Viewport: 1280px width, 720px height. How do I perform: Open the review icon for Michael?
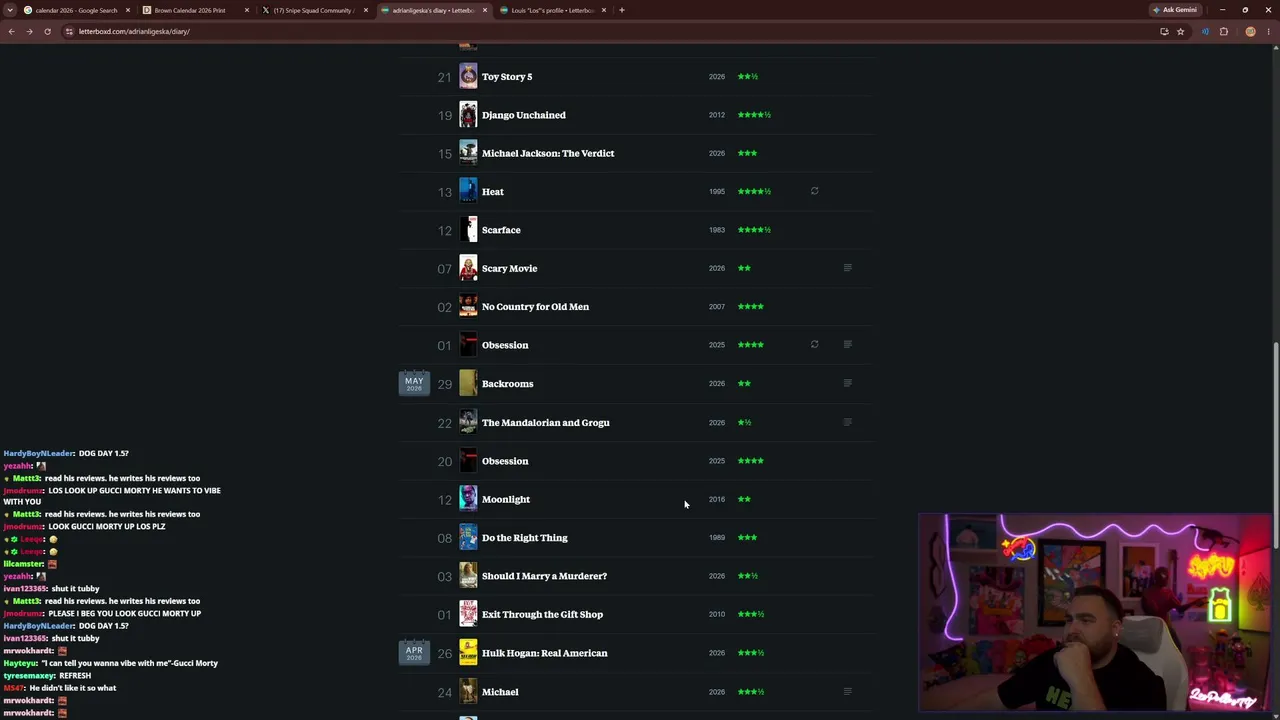click(x=847, y=691)
